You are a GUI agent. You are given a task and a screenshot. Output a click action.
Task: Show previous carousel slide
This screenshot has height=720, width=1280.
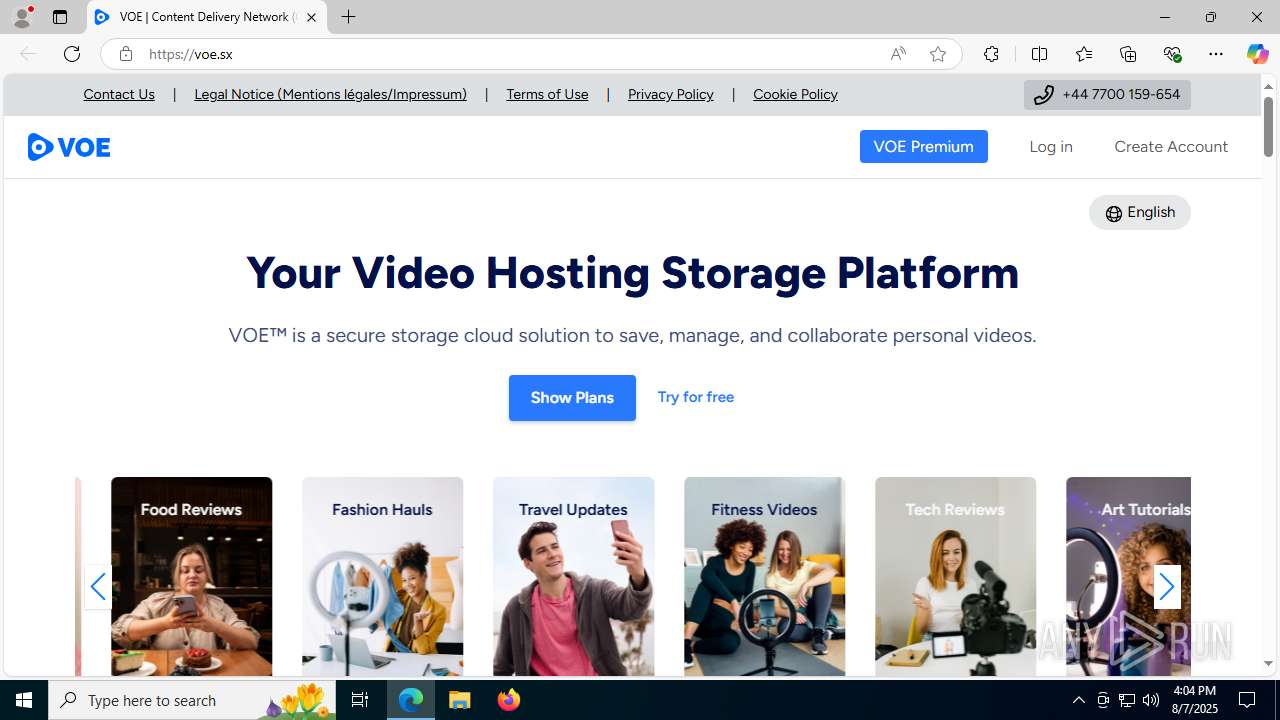coord(97,586)
